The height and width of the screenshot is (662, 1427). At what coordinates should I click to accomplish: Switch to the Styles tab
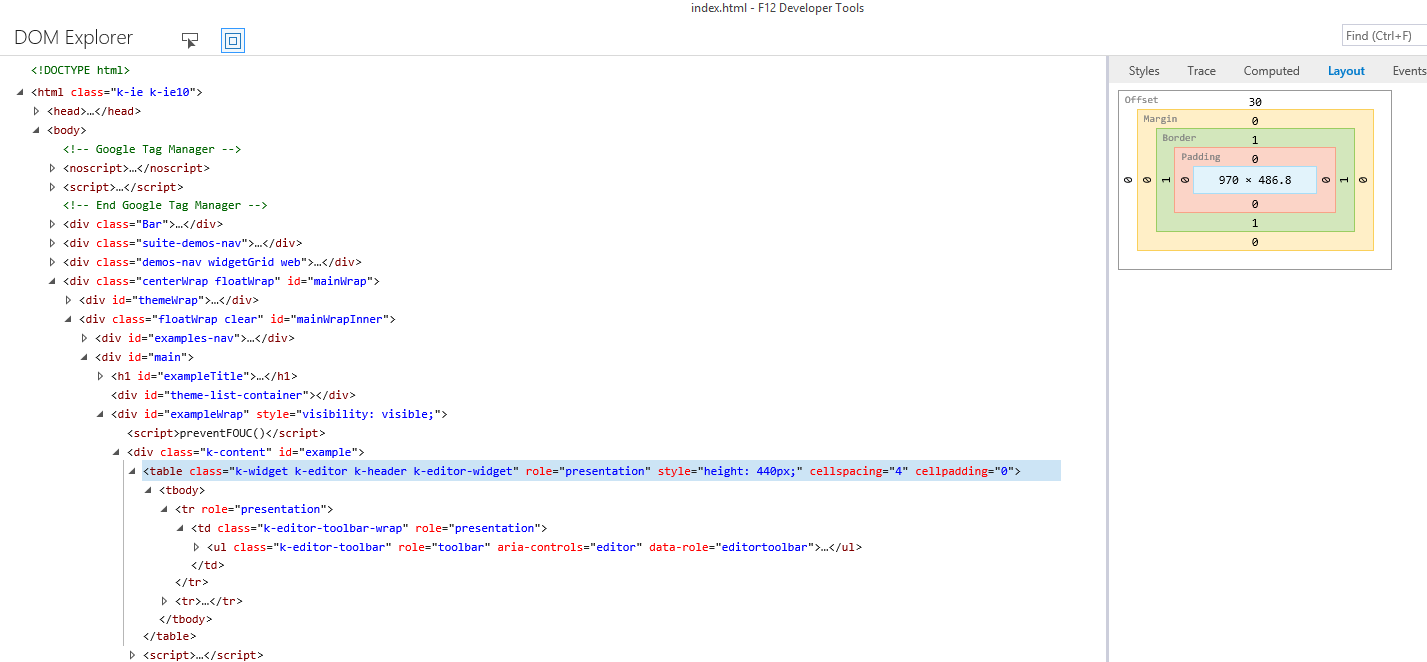click(1144, 71)
